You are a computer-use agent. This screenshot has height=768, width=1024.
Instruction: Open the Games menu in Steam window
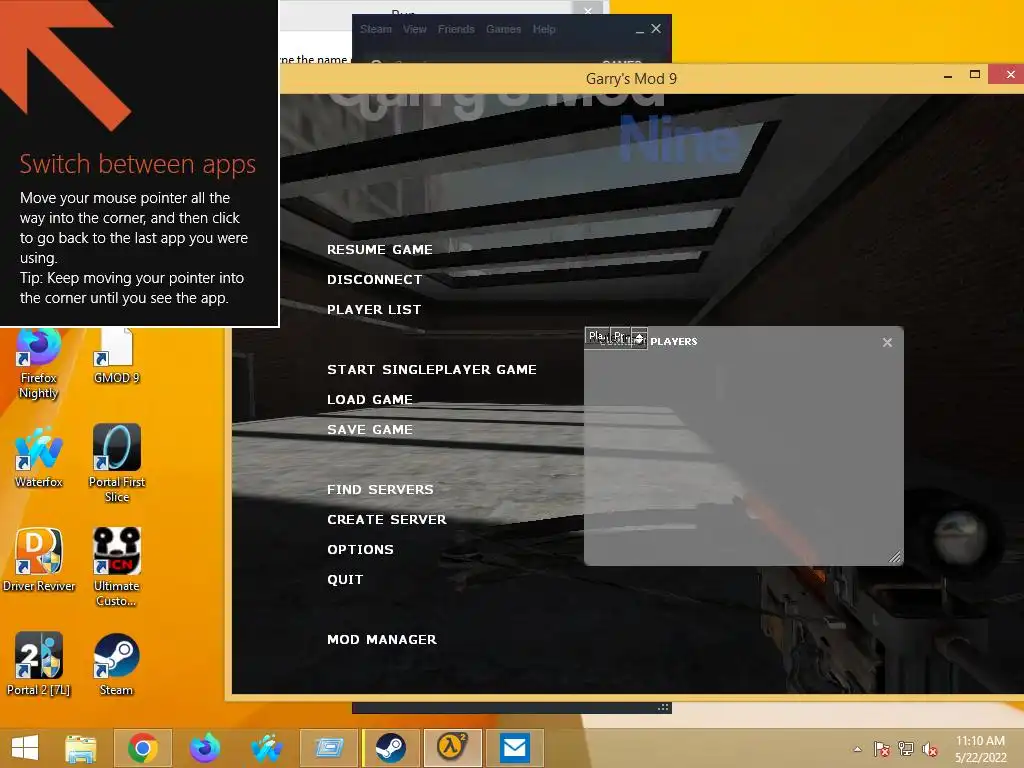click(x=503, y=29)
